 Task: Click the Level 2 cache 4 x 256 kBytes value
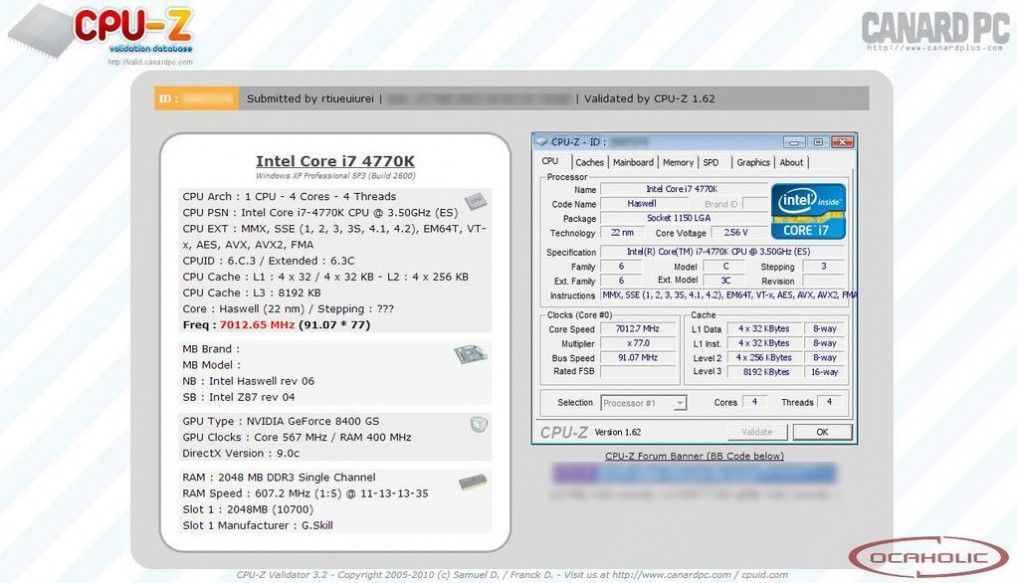click(763, 358)
